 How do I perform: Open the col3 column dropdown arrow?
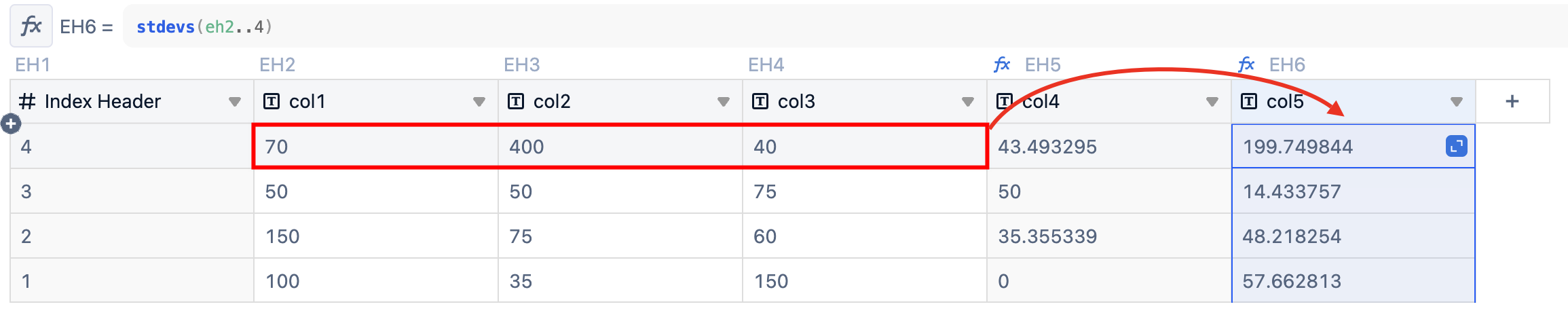point(968,102)
